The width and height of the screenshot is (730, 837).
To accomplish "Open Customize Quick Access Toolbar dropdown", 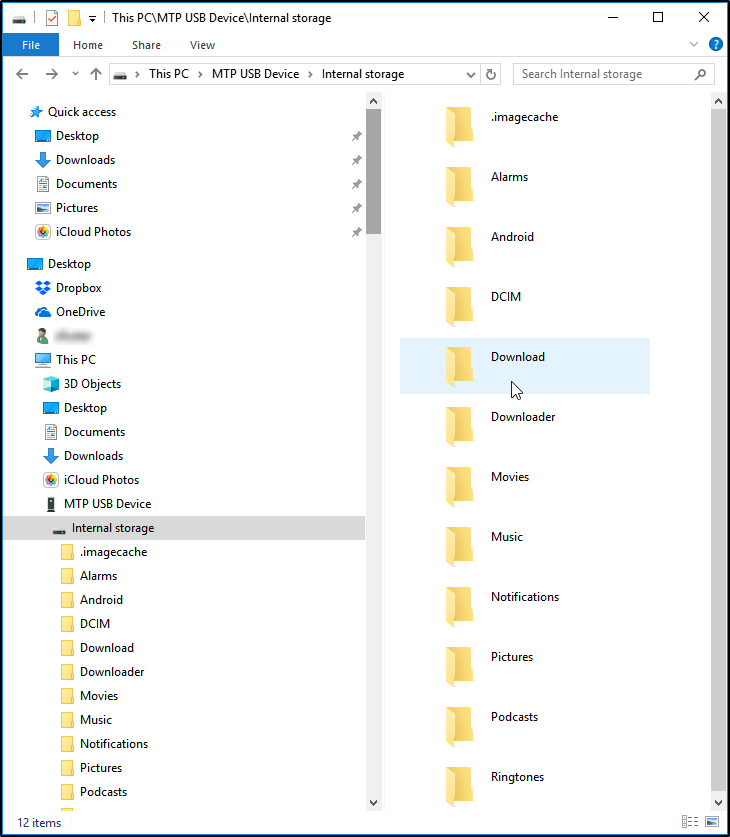I will tap(93, 18).
